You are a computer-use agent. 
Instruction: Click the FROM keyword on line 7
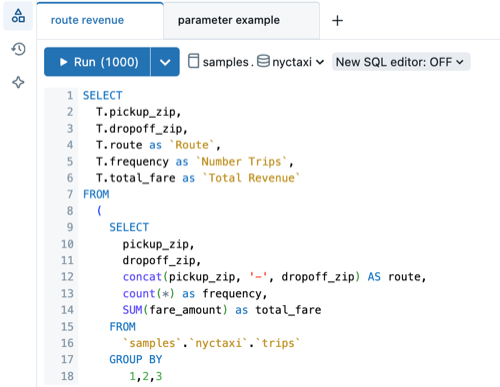(x=96, y=194)
